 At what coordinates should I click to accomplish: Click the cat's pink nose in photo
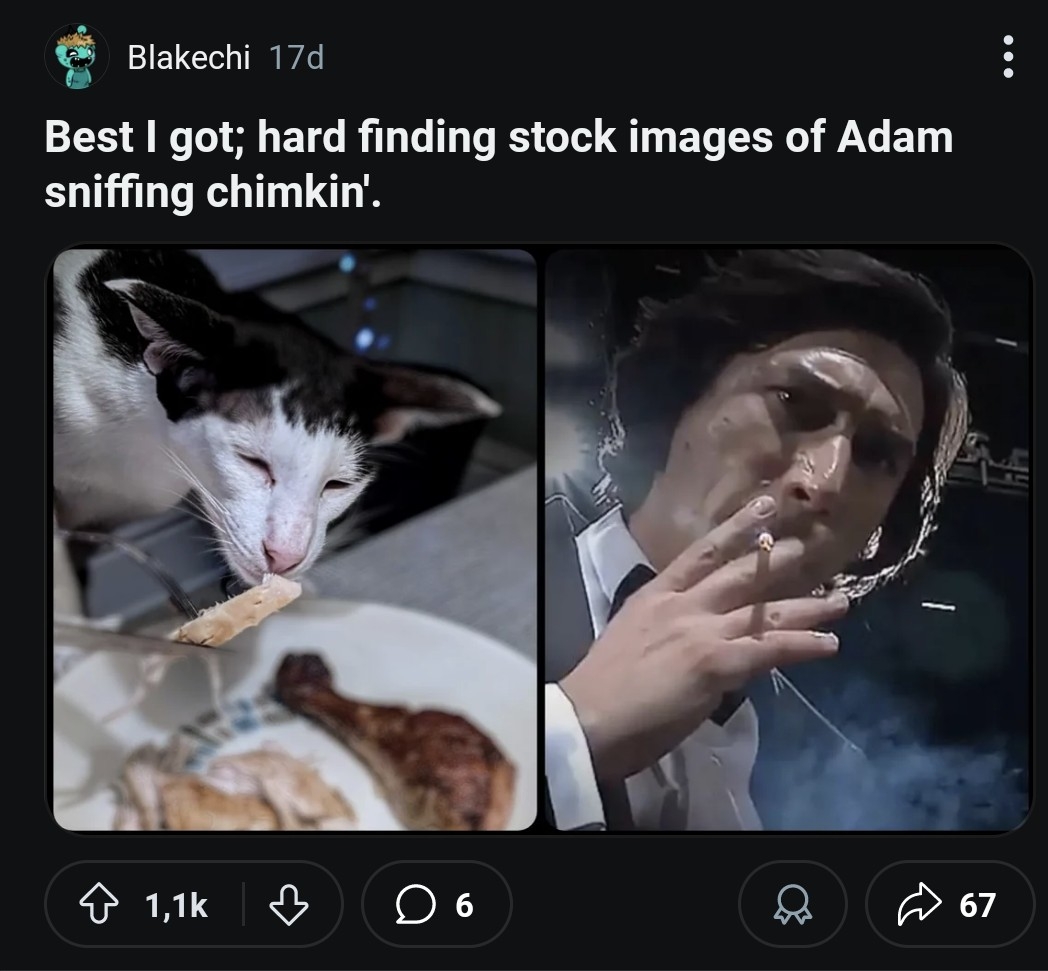click(283, 555)
